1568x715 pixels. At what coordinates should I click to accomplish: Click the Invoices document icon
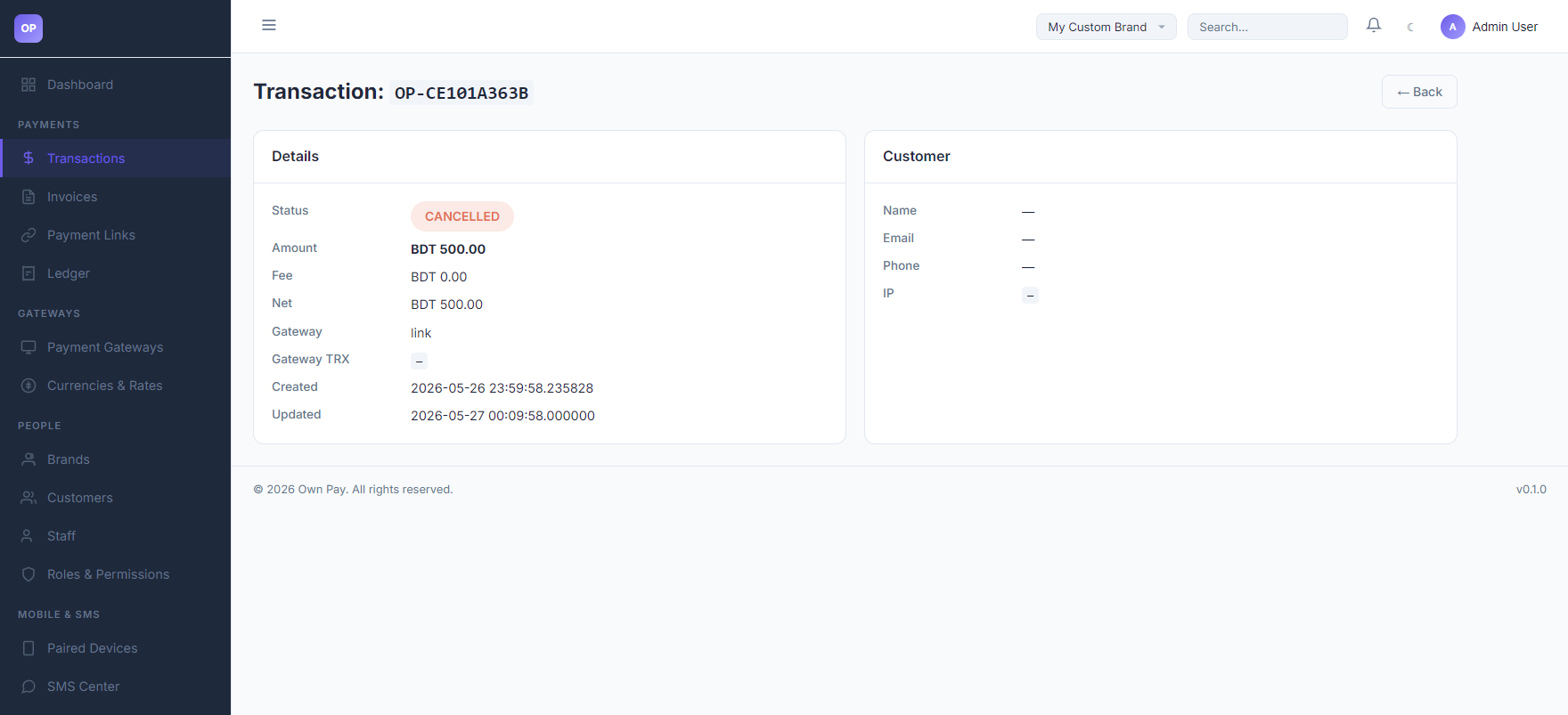pos(29,197)
